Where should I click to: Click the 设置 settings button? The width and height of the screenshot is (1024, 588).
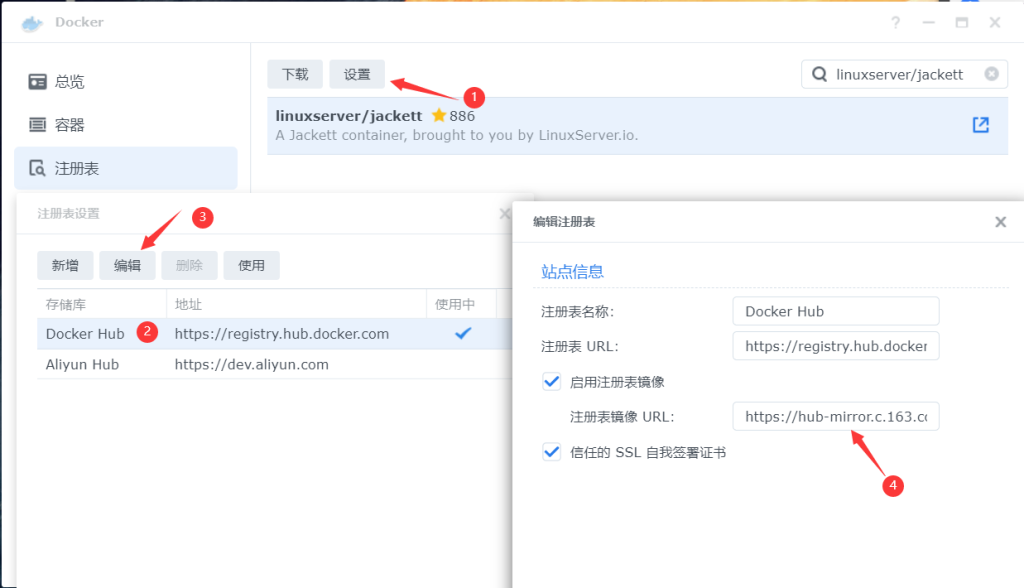tap(357, 74)
